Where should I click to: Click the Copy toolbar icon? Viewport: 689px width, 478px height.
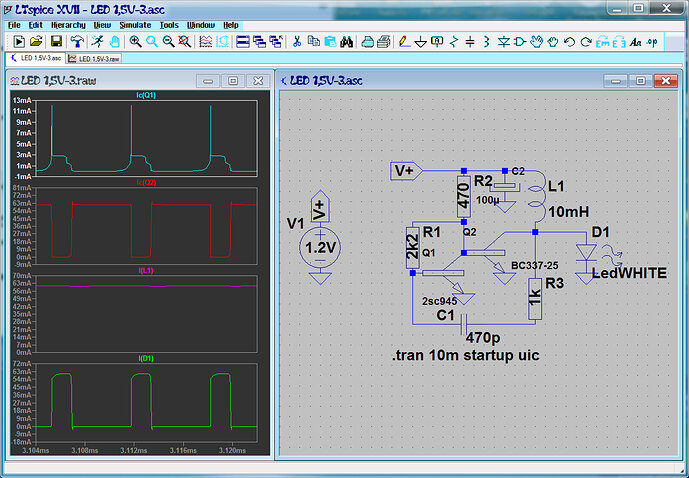click(314, 42)
